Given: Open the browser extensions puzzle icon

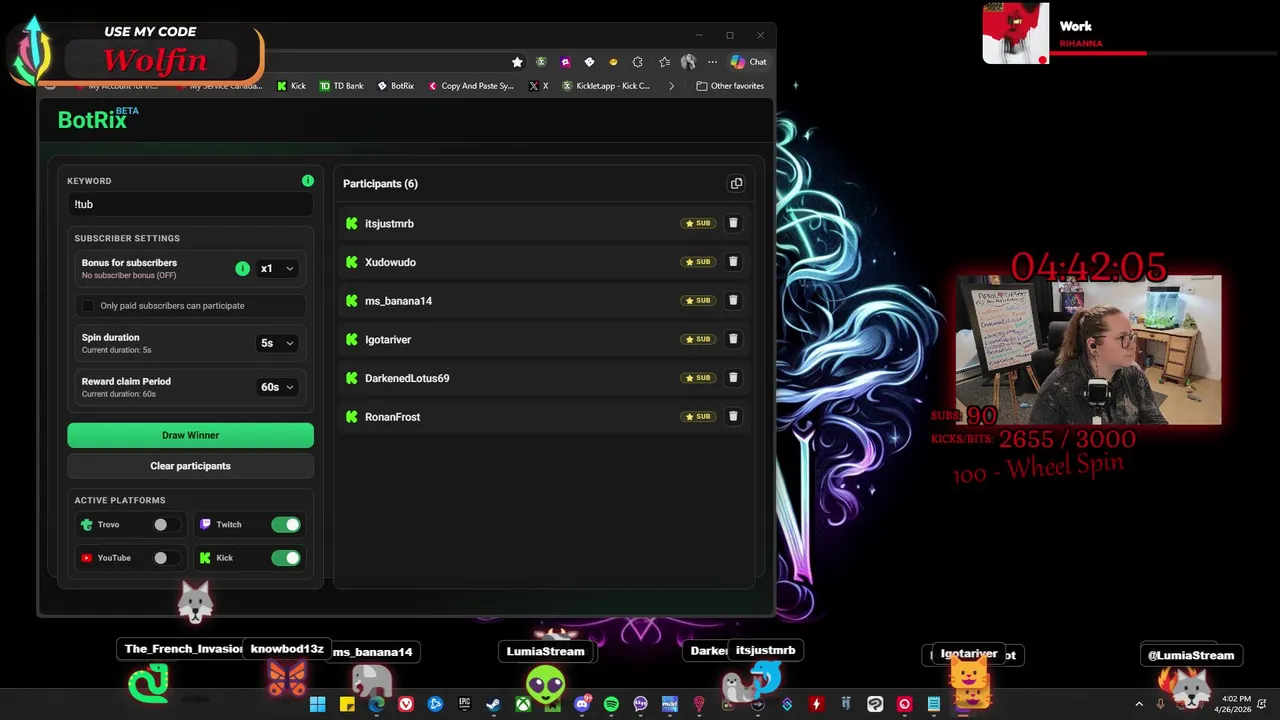Looking at the screenshot, I should (638, 62).
